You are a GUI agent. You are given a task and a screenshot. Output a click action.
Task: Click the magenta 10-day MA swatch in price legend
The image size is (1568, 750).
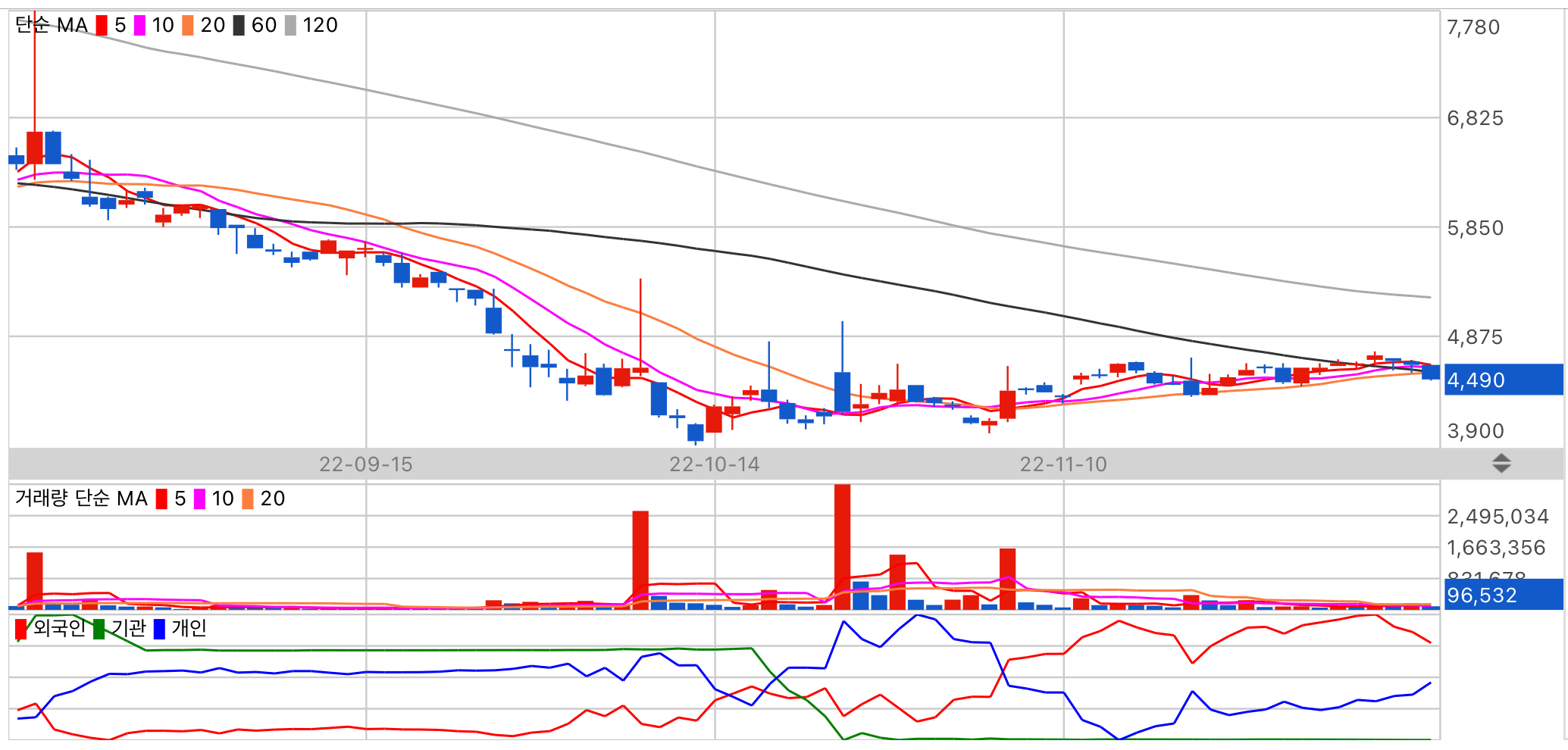tap(139, 26)
